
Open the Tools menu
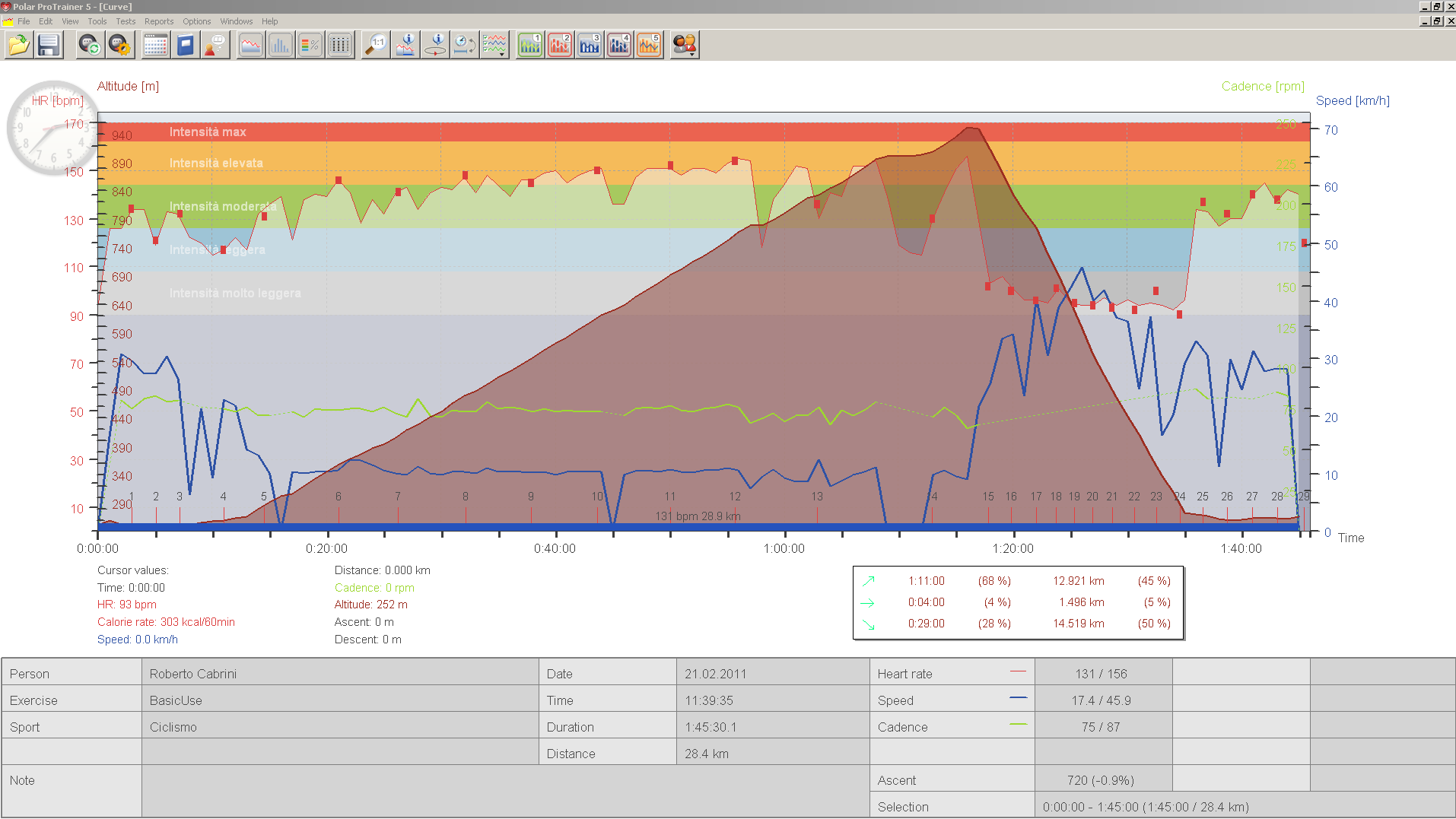97,21
